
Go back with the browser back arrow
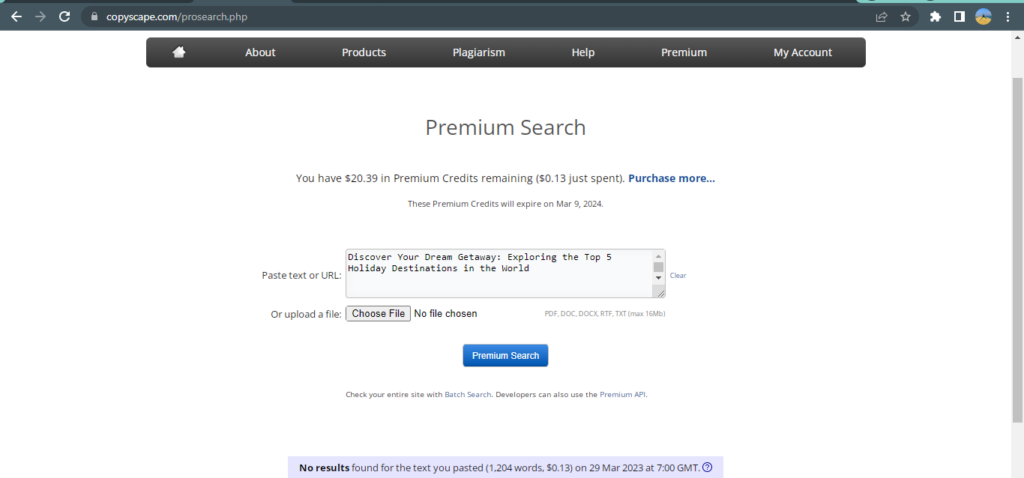pyautogui.click(x=16, y=17)
